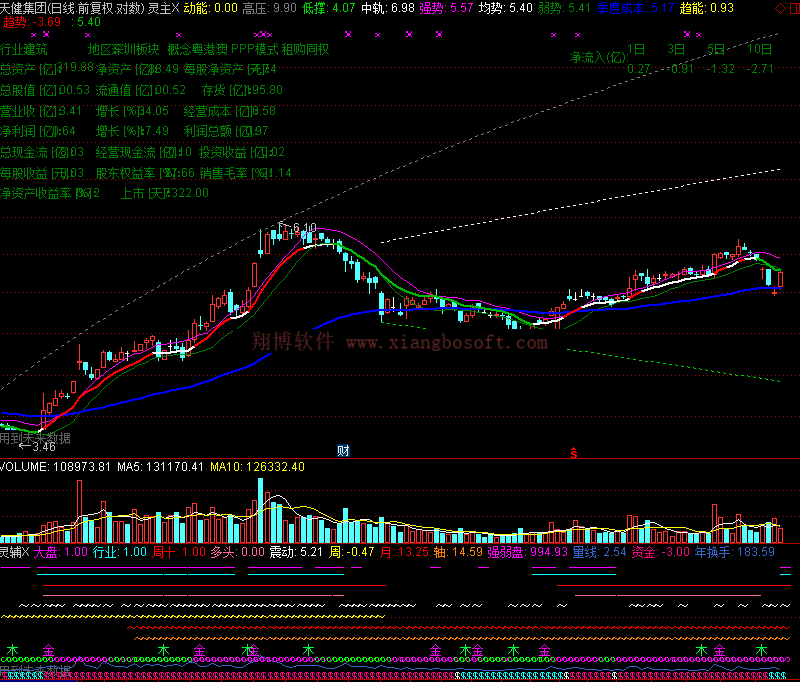This screenshot has height=682, width=800.
Task: Click the MA10: 126332.40 readout
Action: point(258,467)
